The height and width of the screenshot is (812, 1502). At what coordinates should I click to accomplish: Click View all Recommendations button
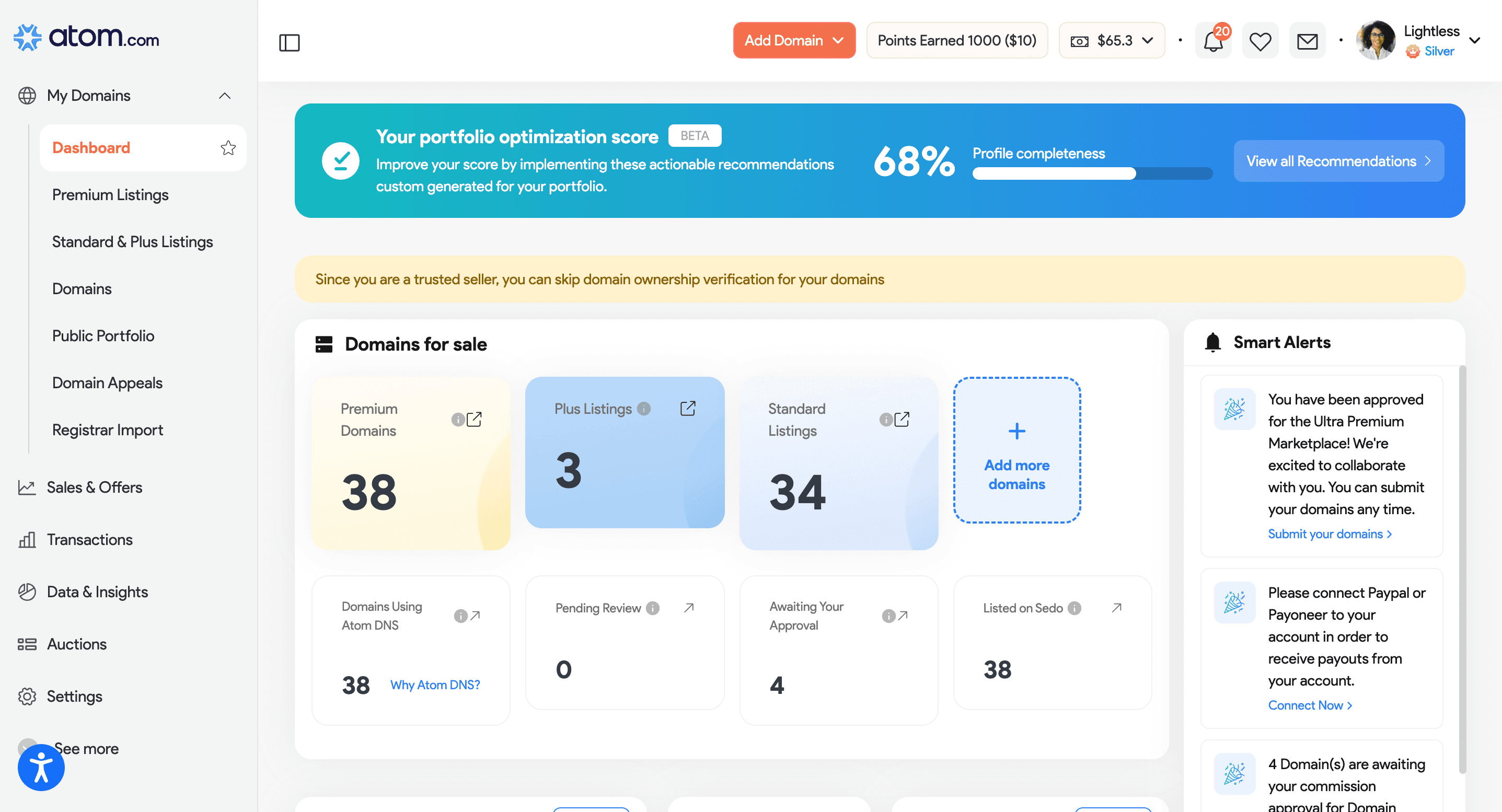[x=1339, y=161]
